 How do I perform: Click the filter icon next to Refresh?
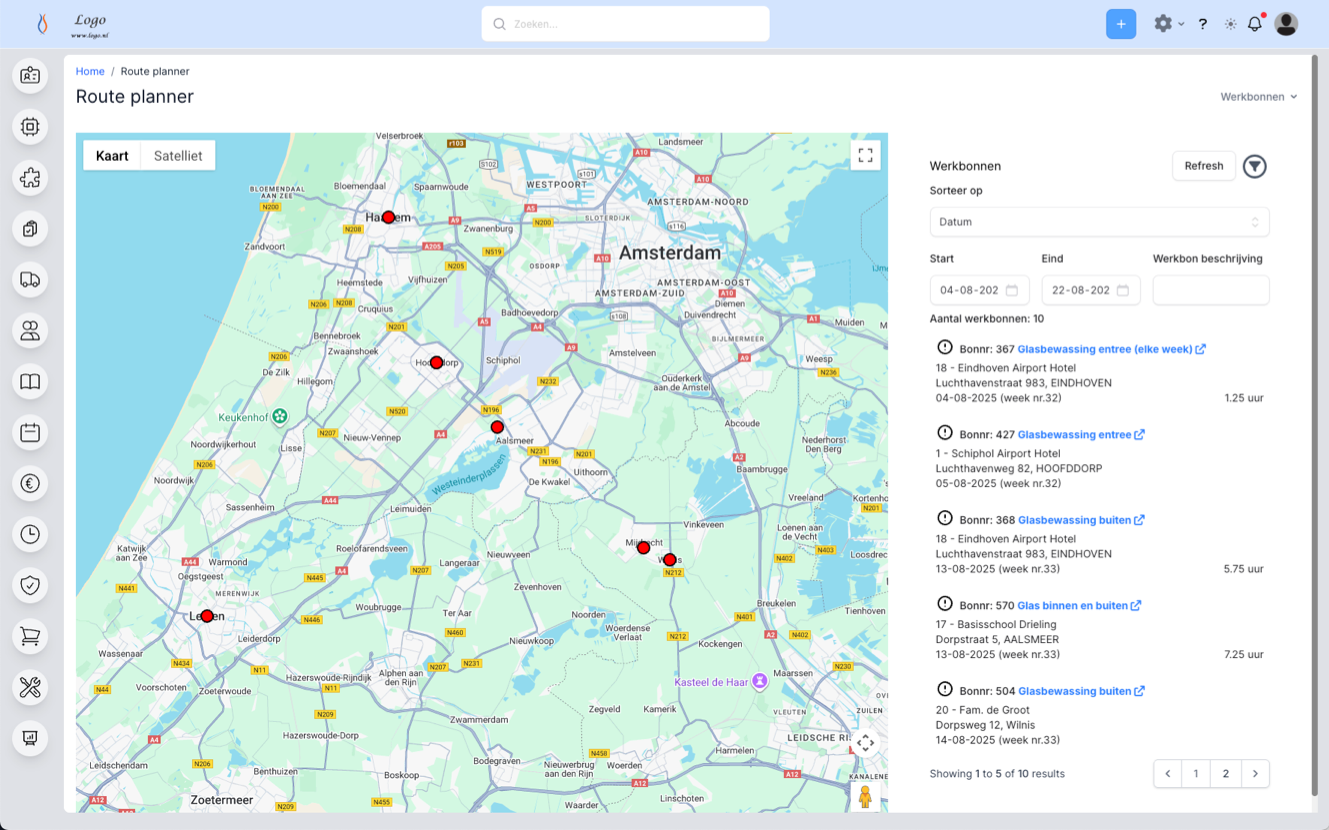(1255, 166)
